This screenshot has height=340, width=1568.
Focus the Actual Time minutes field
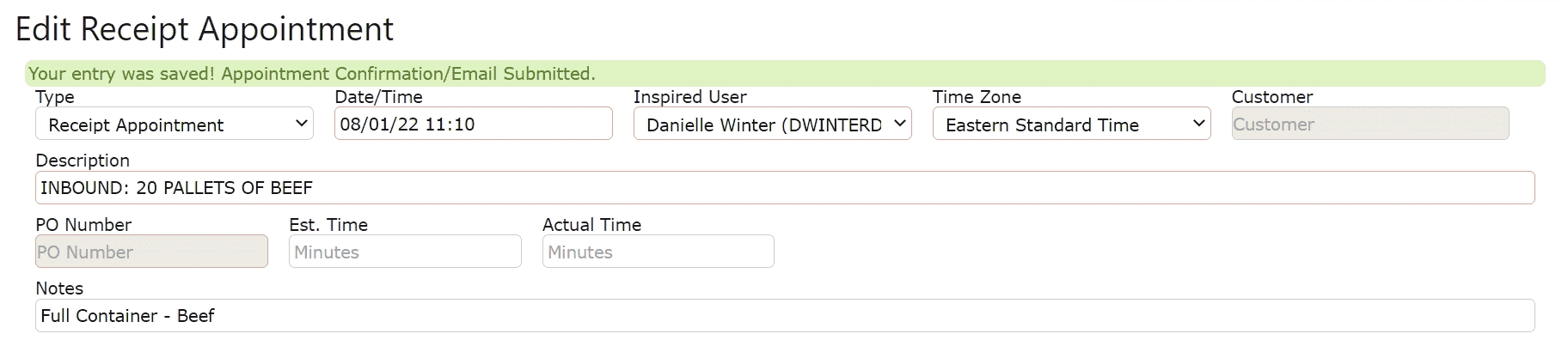click(658, 252)
